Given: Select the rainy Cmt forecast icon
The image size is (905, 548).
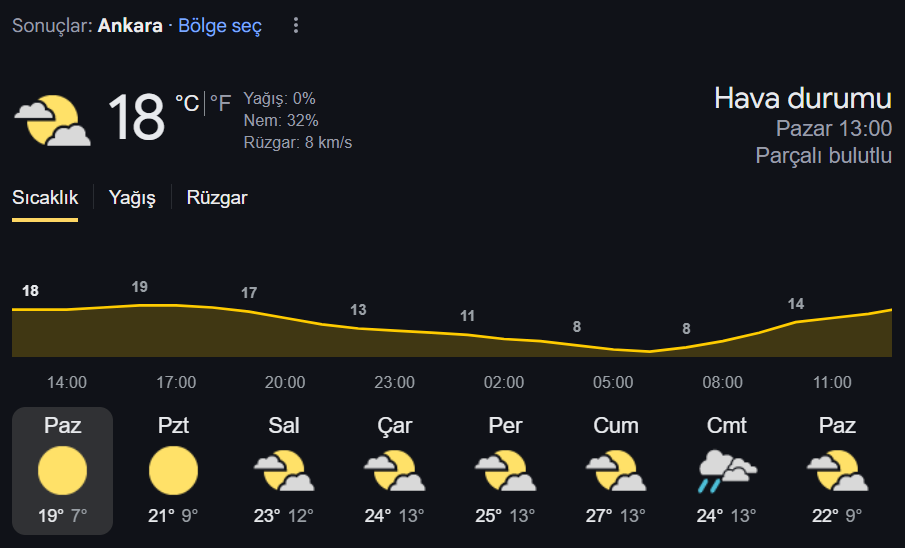Looking at the screenshot, I should (x=727, y=471).
